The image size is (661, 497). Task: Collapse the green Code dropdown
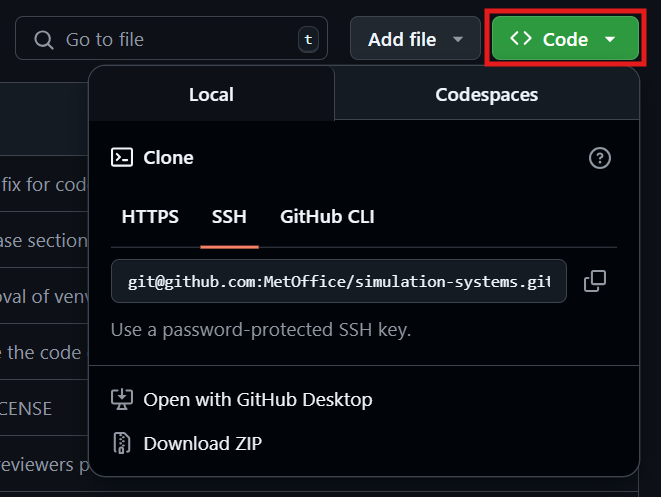[564, 40]
